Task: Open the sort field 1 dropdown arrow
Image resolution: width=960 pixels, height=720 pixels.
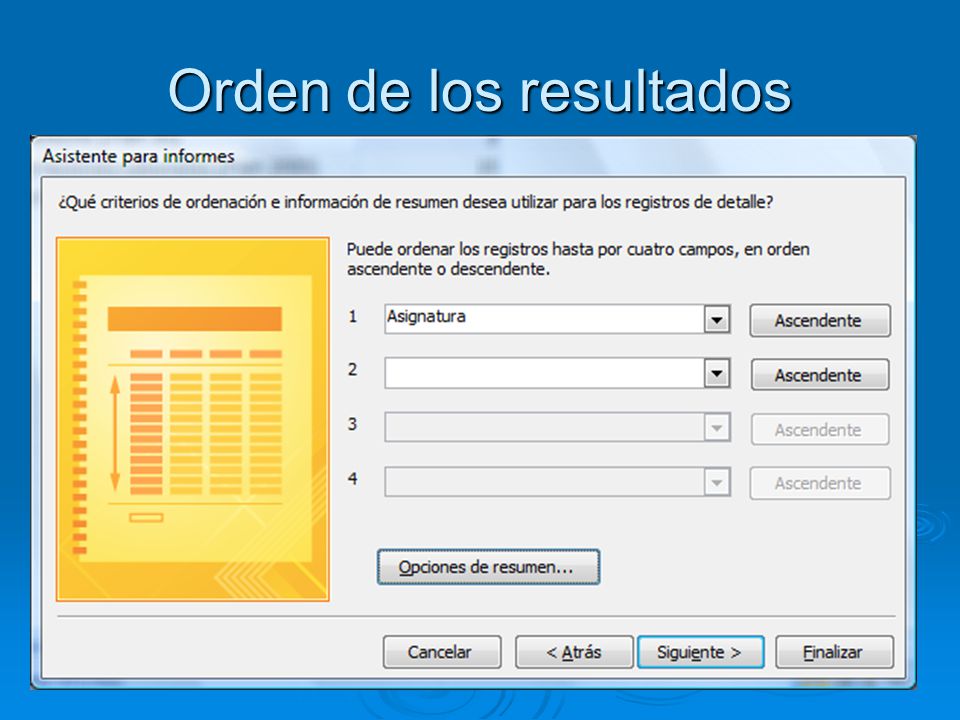Action: click(x=716, y=320)
